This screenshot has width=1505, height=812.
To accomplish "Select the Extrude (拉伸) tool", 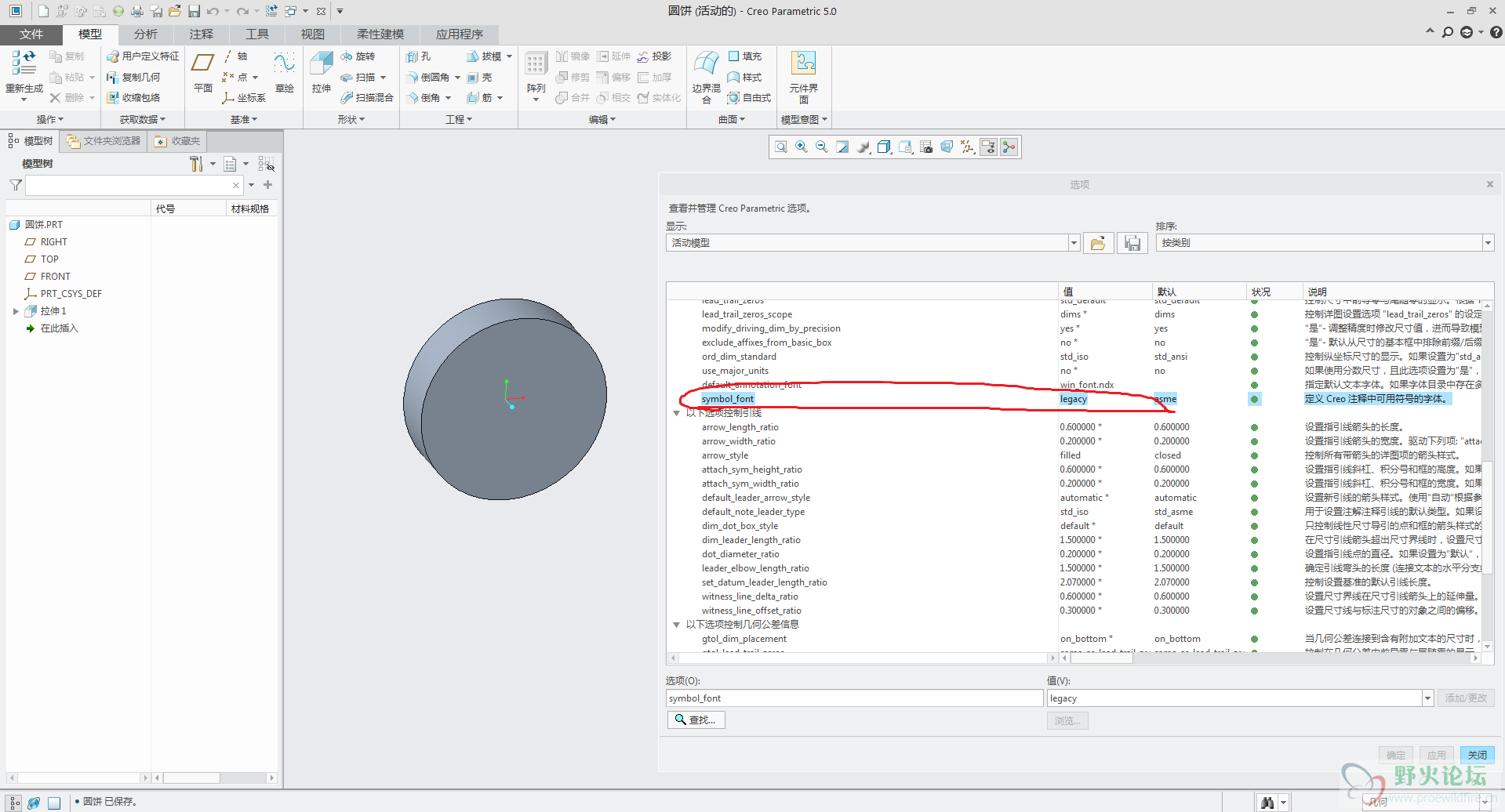I will (322, 74).
